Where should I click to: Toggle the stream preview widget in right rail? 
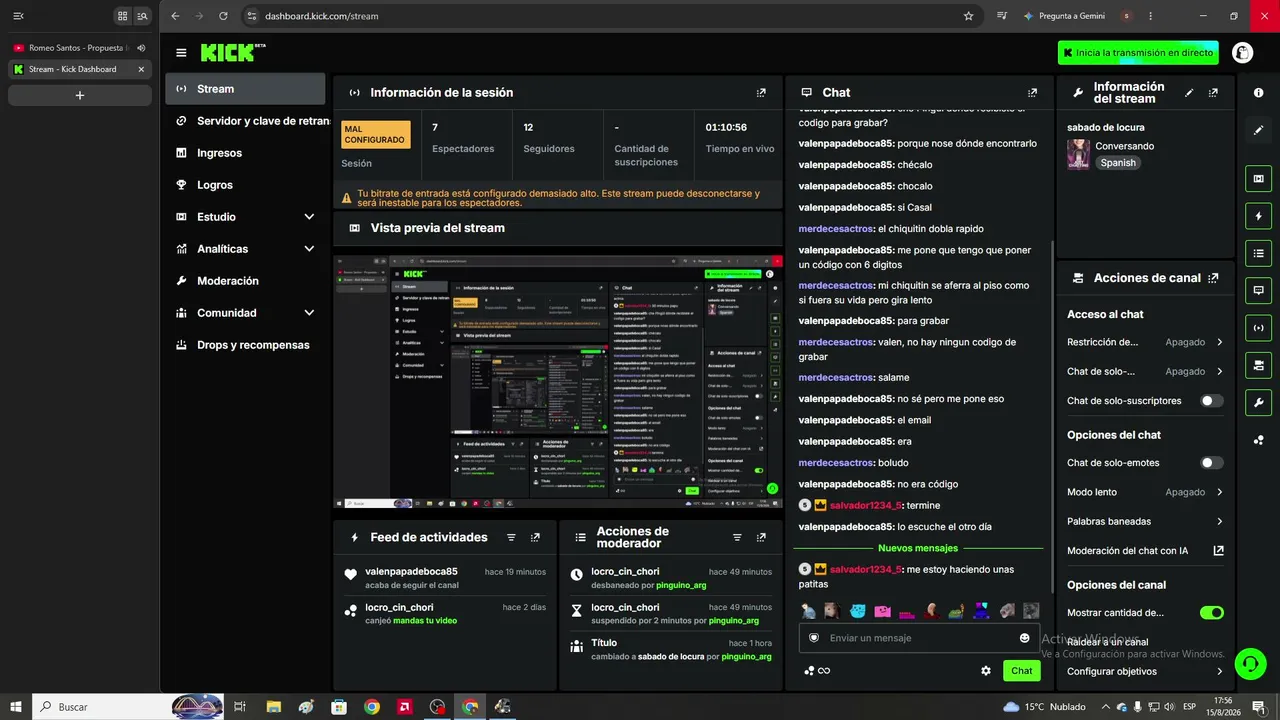click(1258, 179)
